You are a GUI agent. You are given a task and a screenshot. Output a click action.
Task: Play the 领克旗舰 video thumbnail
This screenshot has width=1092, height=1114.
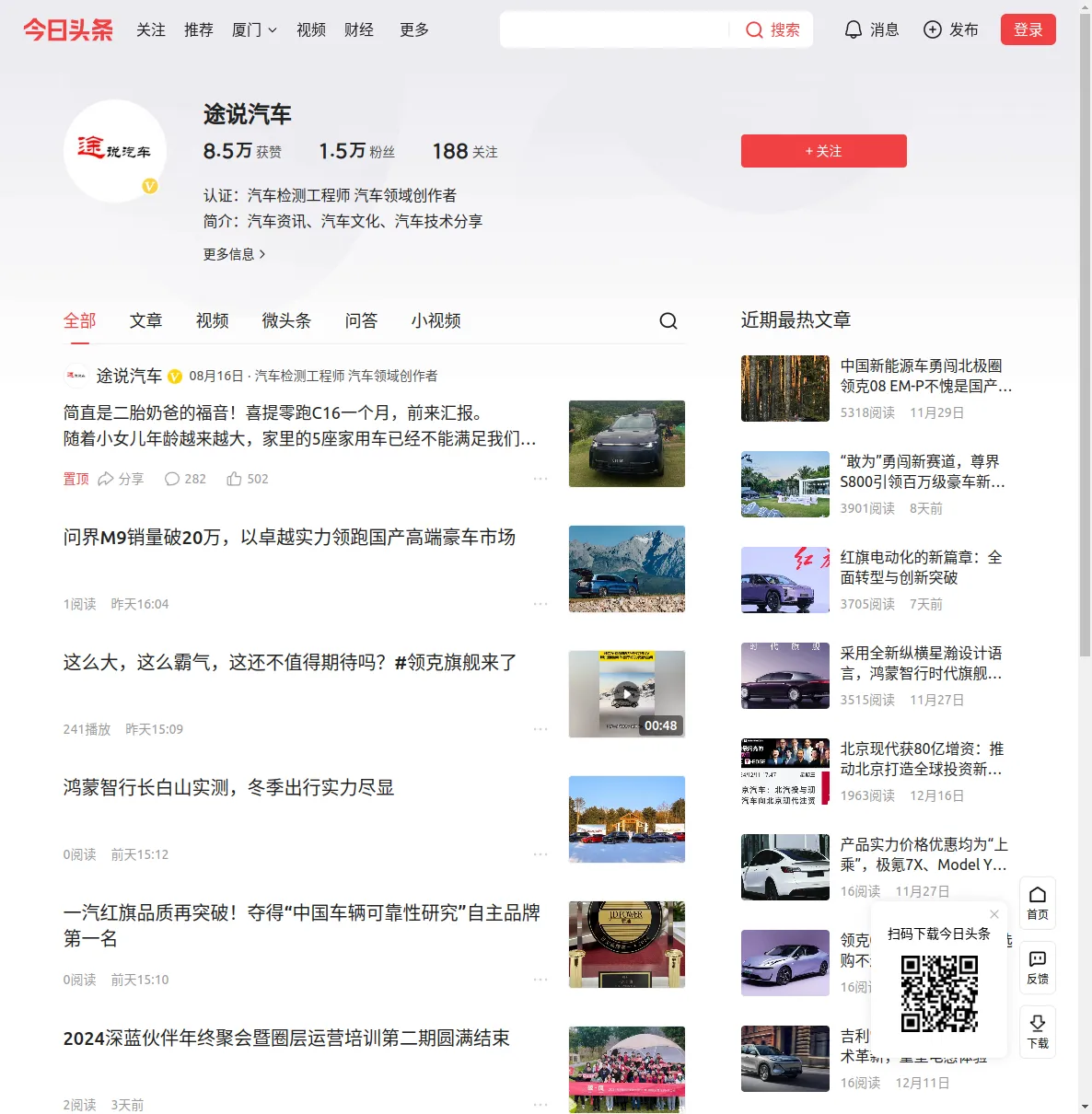(x=627, y=694)
